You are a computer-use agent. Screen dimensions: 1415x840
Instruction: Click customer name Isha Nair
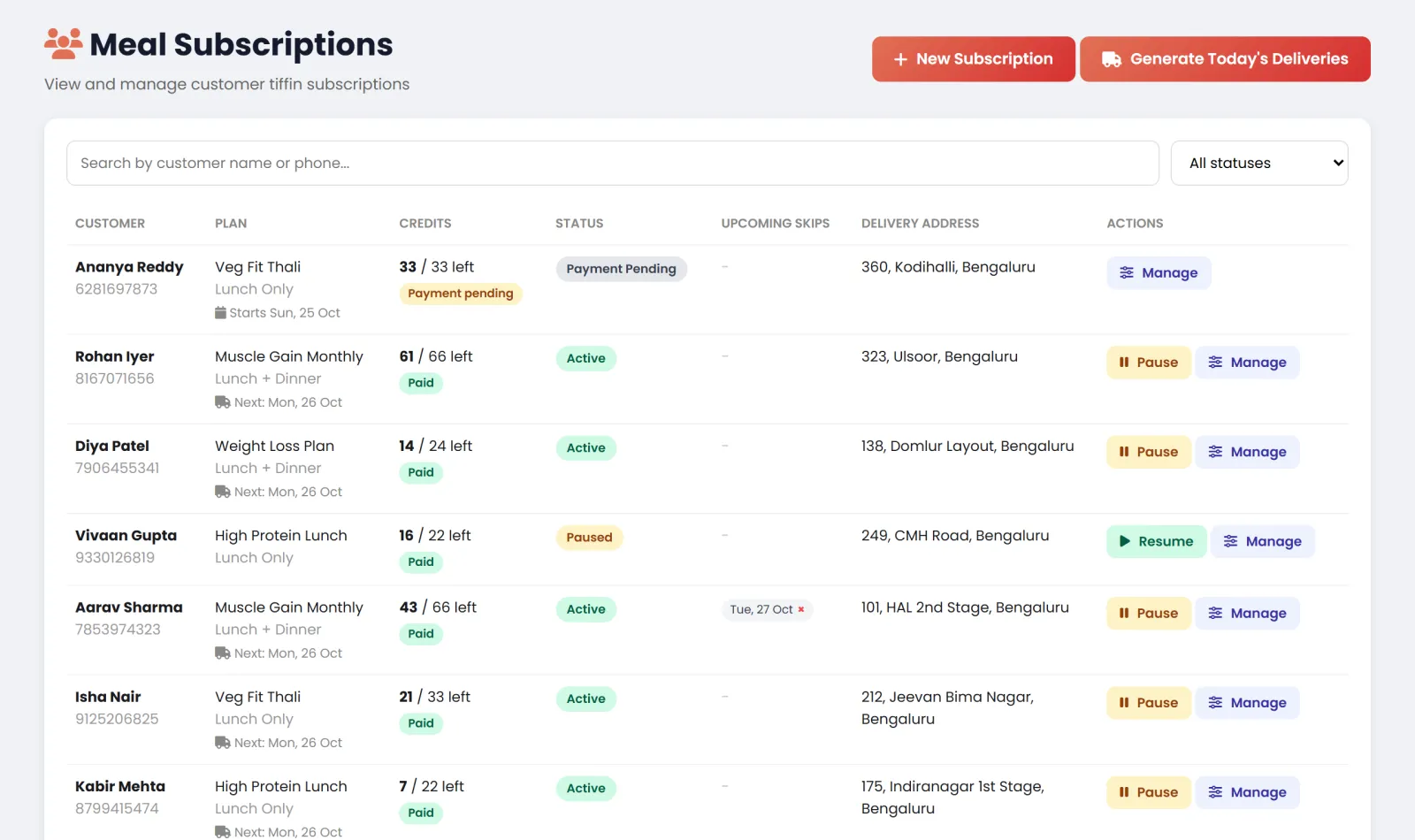[108, 697]
